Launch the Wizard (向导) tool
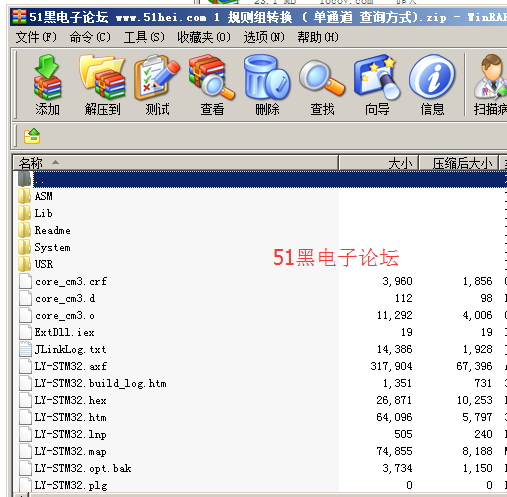 tap(377, 77)
